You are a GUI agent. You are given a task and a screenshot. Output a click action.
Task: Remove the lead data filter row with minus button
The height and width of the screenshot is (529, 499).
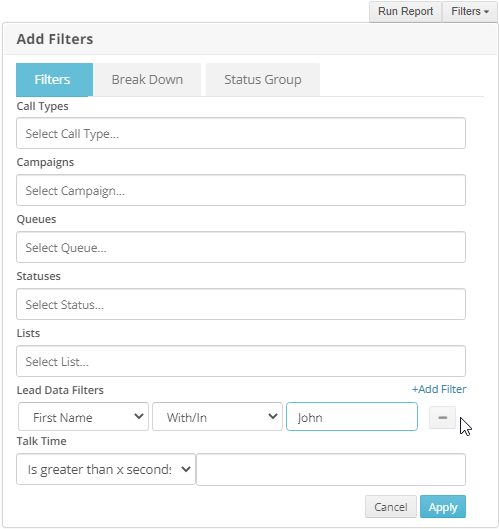pos(442,417)
